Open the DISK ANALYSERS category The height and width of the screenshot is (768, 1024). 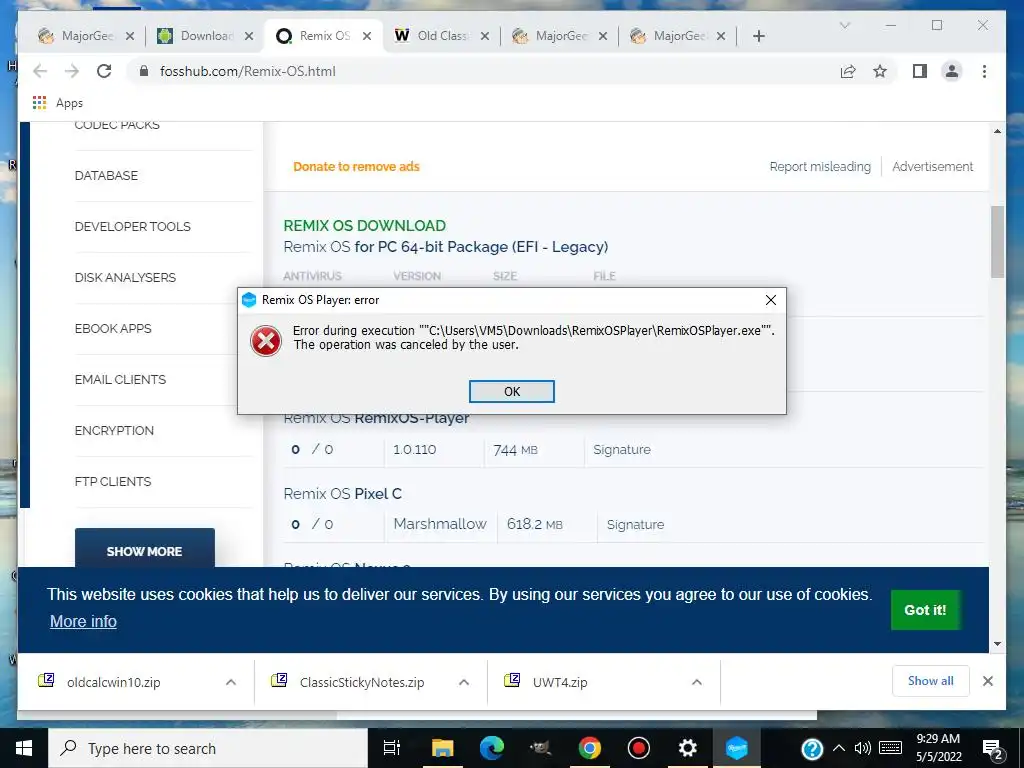tap(125, 277)
